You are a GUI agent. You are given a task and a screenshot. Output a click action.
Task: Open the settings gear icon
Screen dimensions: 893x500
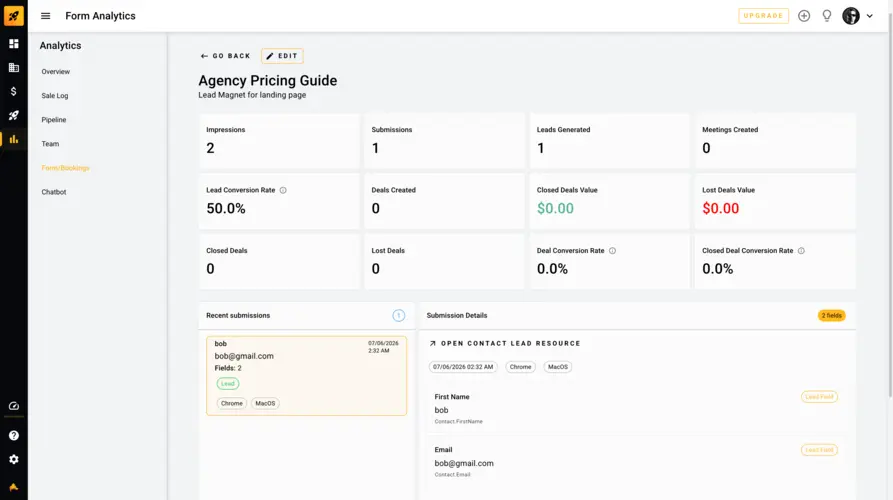click(x=14, y=460)
